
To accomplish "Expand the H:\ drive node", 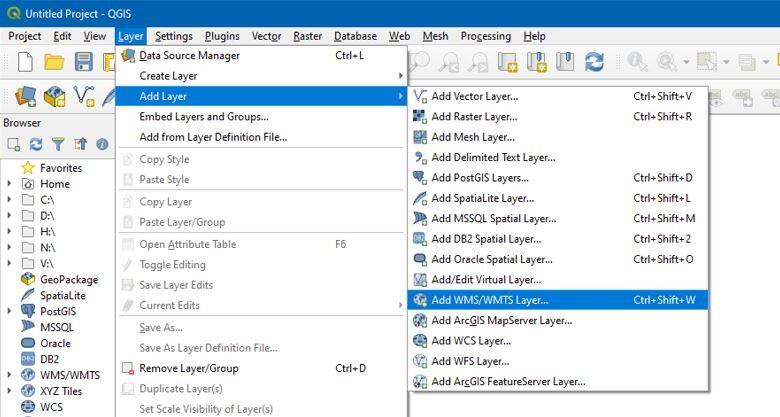I will point(9,231).
